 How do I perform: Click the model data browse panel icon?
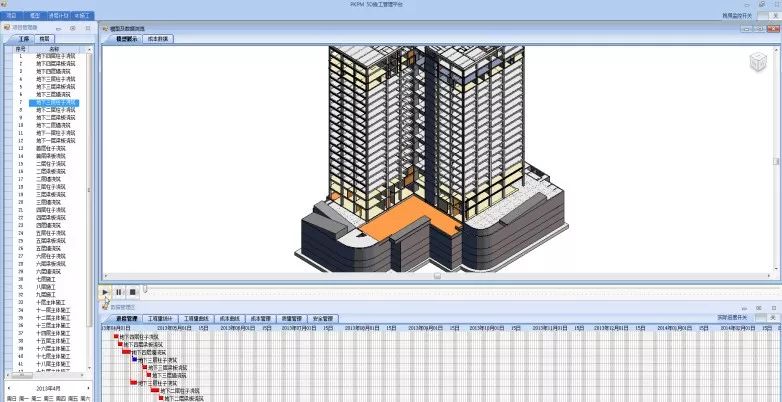105,28
